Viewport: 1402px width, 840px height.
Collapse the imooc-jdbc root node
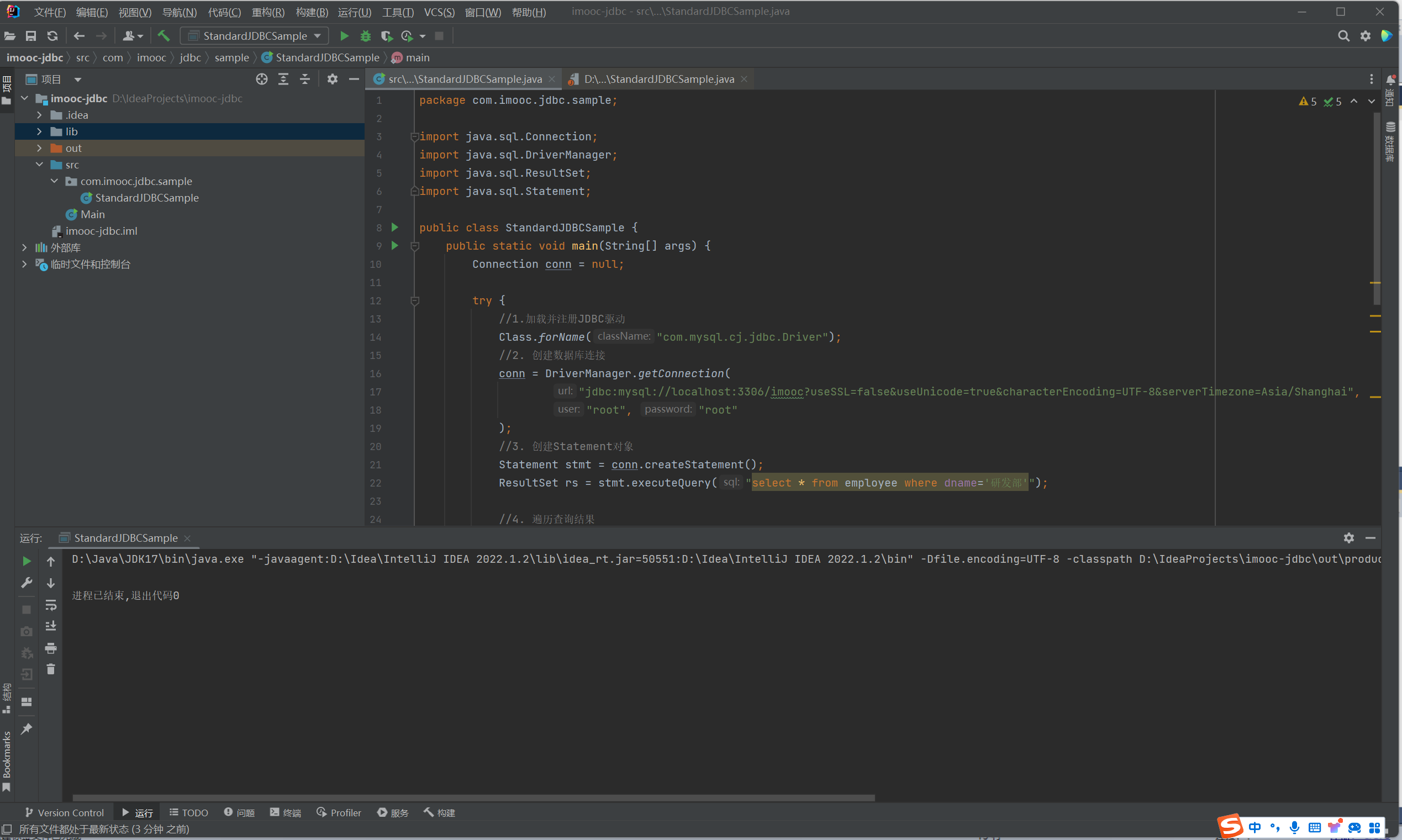[25, 98]
